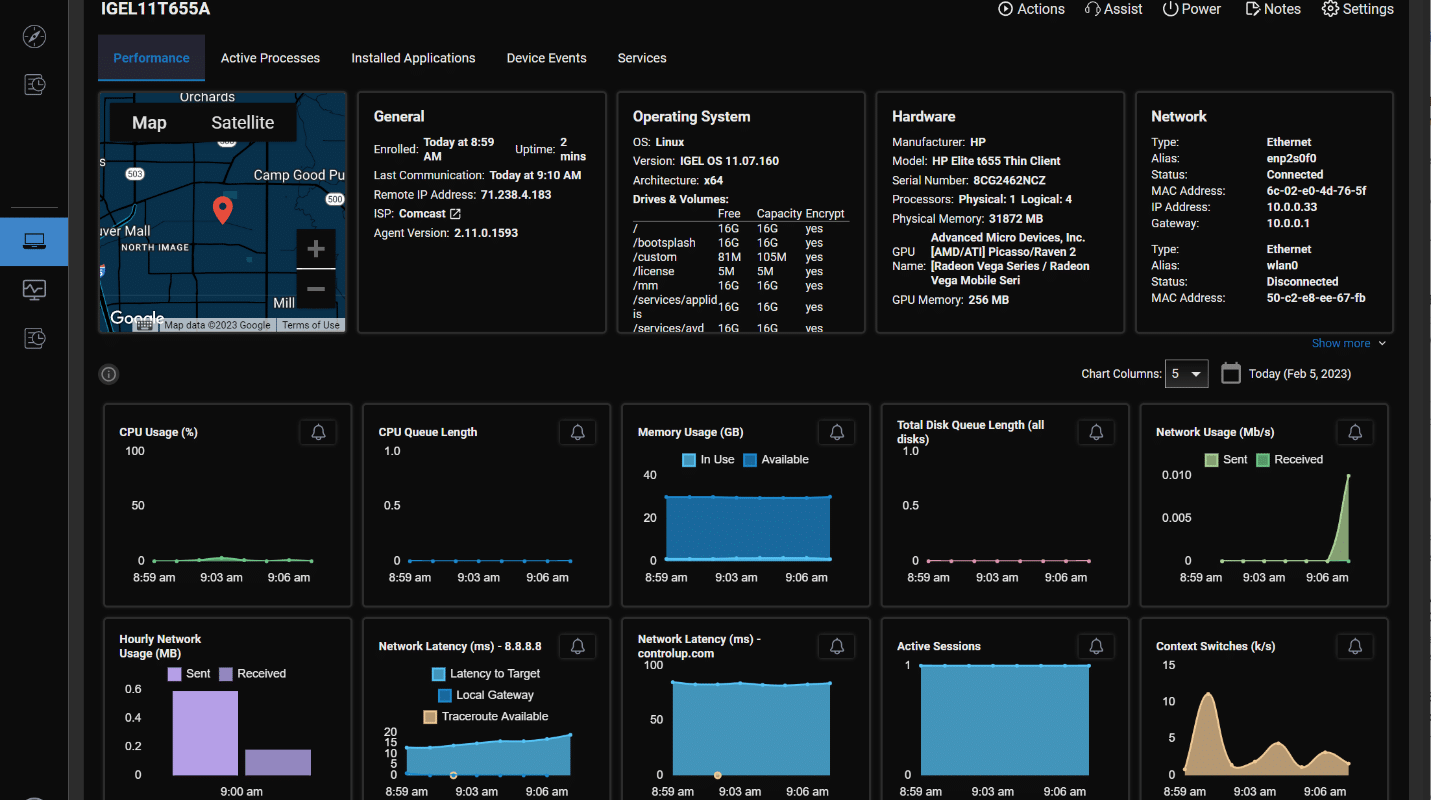
Task: Expand Show more network details
Action: click(1349, 343)
